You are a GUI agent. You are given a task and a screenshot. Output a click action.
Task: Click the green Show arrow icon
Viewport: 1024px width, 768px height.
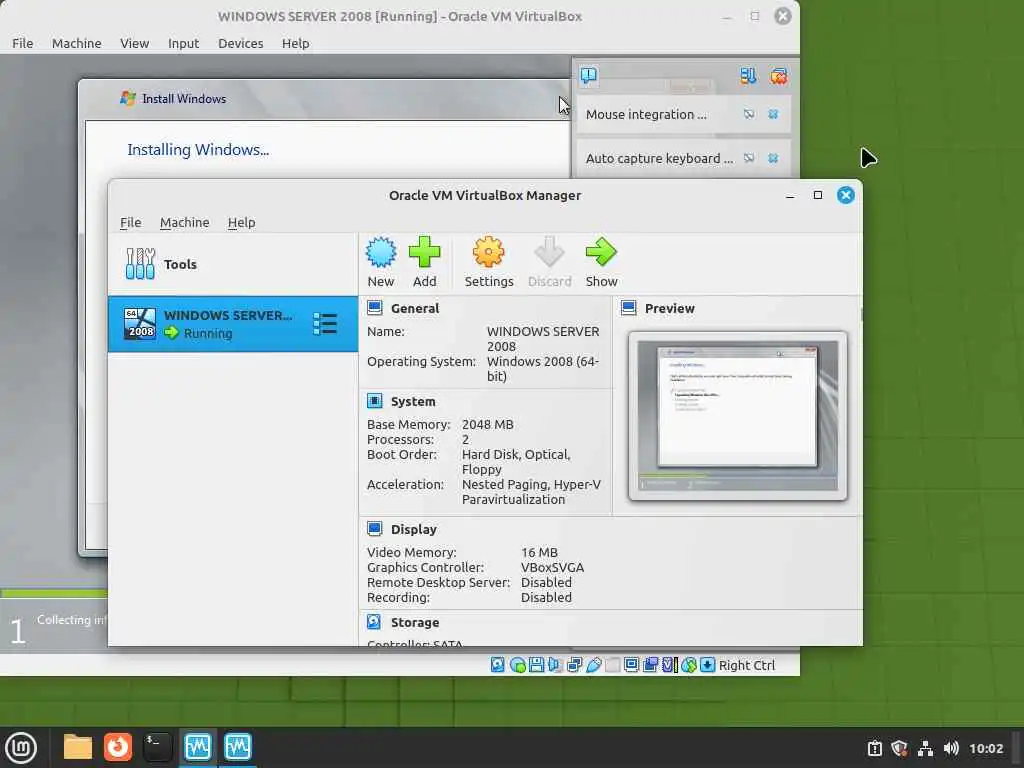(x=601, y=252)
